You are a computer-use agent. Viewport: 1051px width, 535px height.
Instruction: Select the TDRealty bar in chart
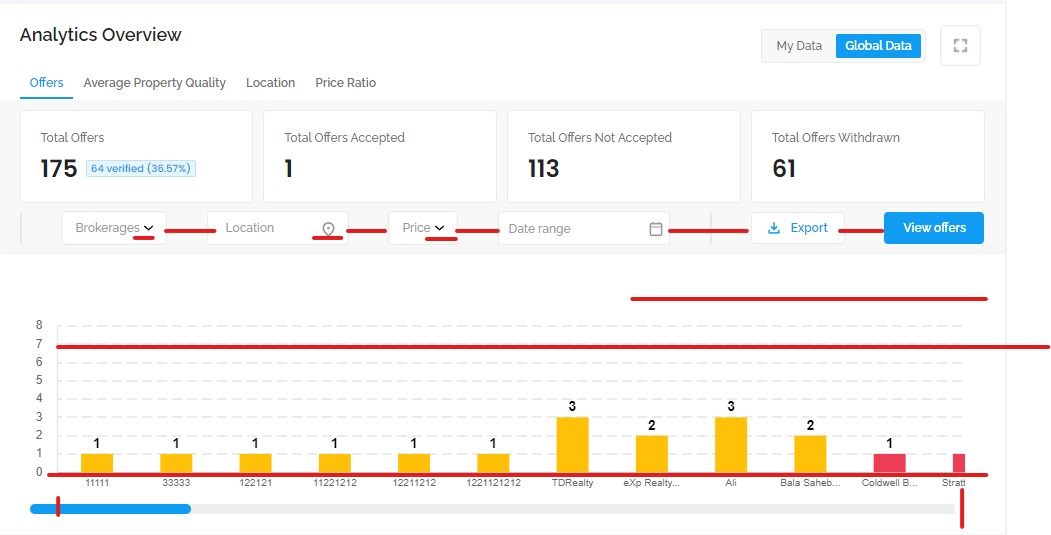(572, 444)
